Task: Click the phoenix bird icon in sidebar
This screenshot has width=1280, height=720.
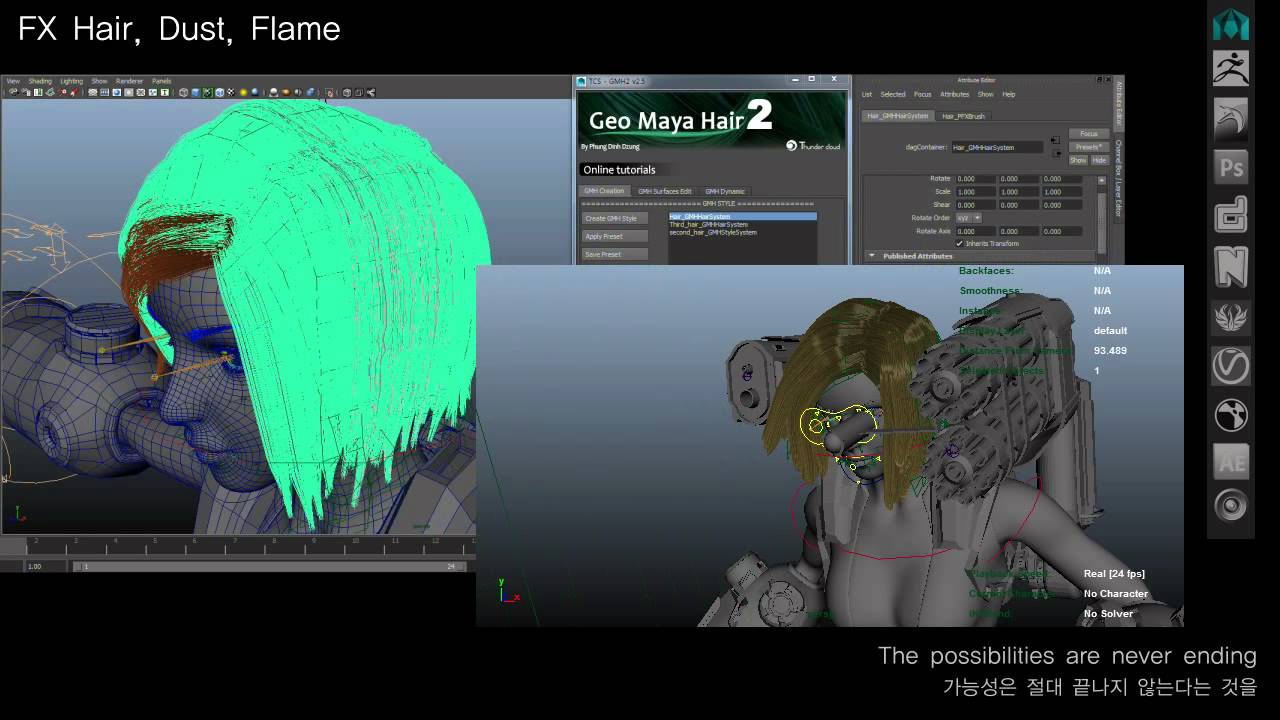Action: click(1231, 318)
